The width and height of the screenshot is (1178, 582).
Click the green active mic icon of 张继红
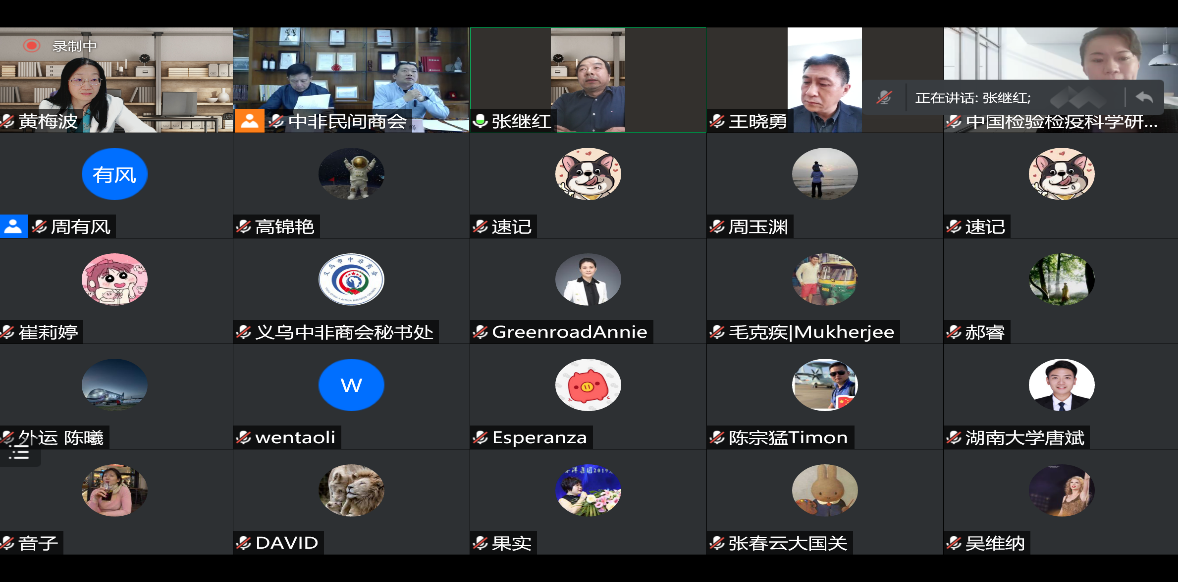(480, 121)
